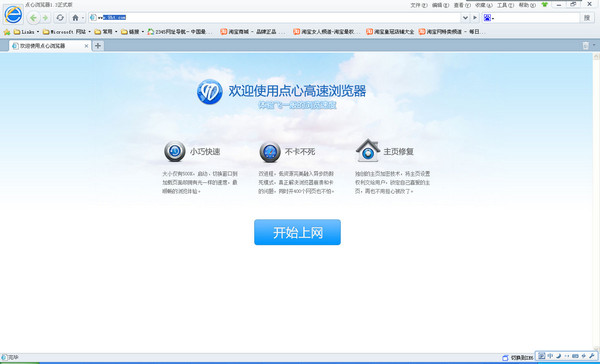
Task: Reload the page with the refresh icon
Action: [60, 18]
